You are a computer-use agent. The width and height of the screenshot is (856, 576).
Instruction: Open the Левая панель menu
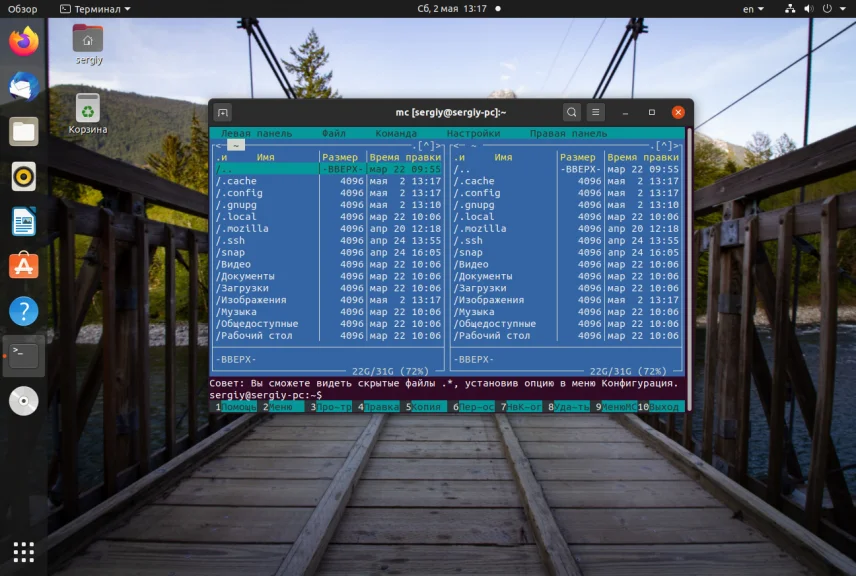257,133
